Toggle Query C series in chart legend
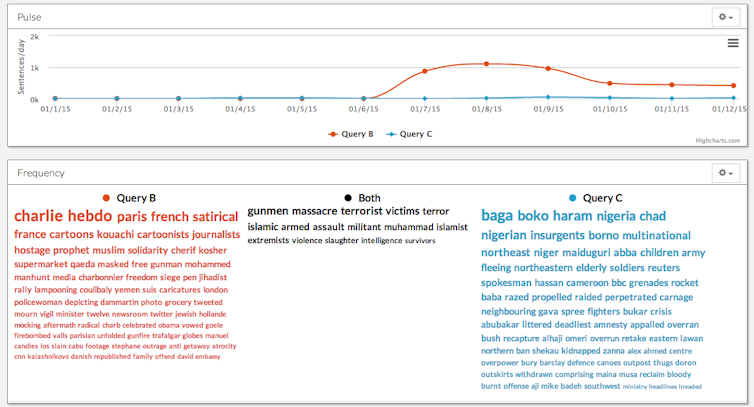The image size is (754, 407). click(x=409, y=134)
